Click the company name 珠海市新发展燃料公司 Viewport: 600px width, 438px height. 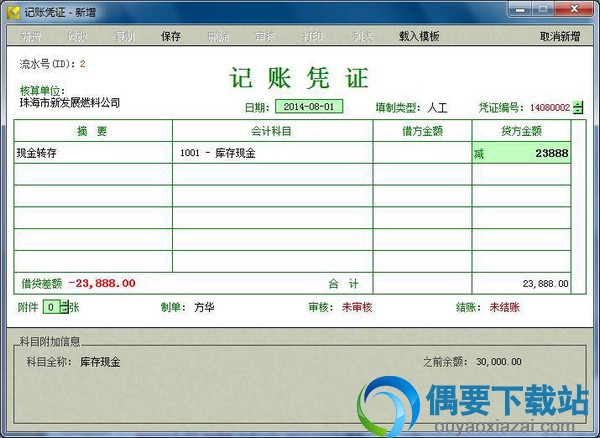[x=70, y=103]
